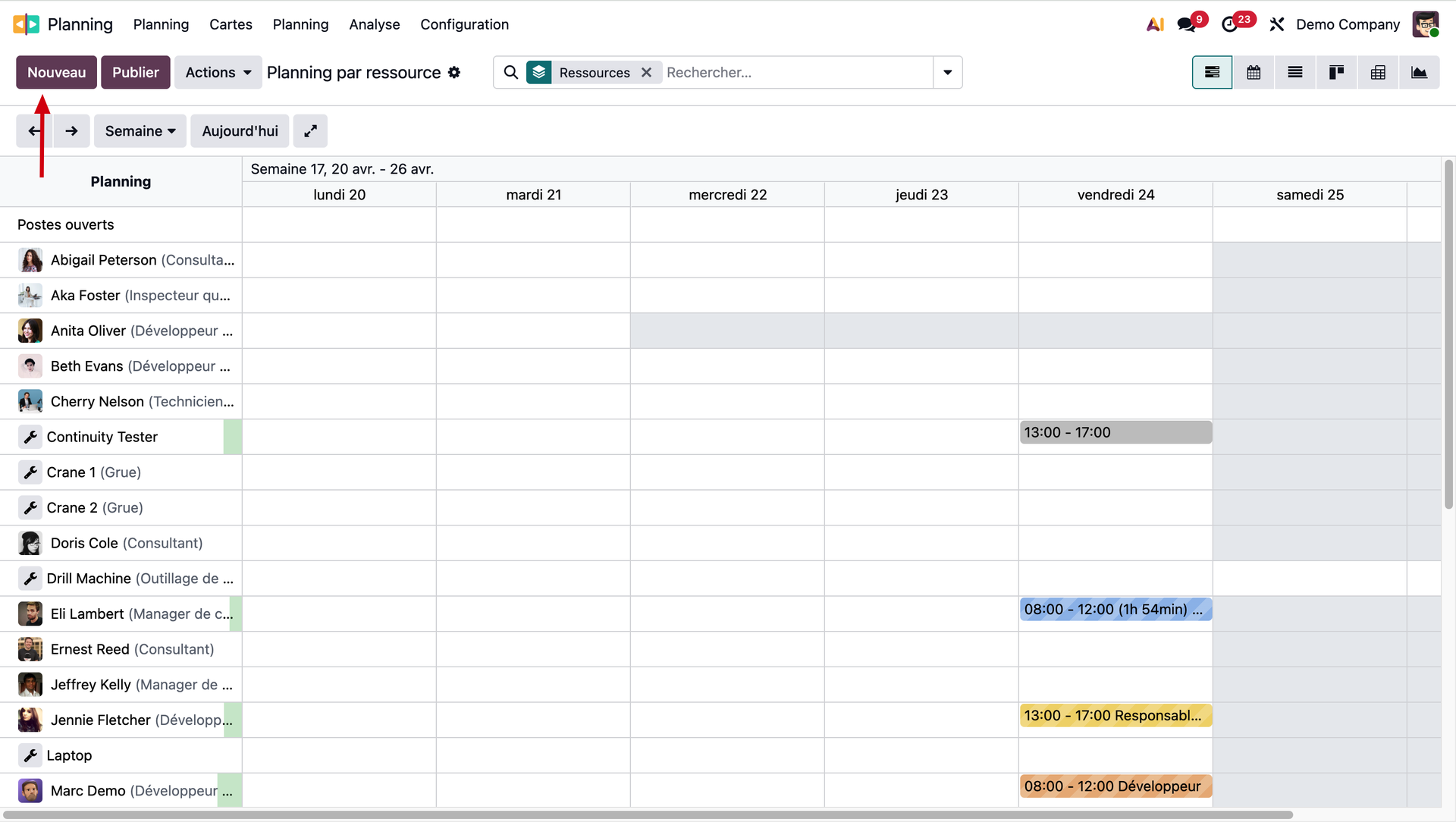This screenshot has width=1456, height=822.
Task: Expand Gantt to full screen
Action: pyautogui.click(x=310, y=131)
